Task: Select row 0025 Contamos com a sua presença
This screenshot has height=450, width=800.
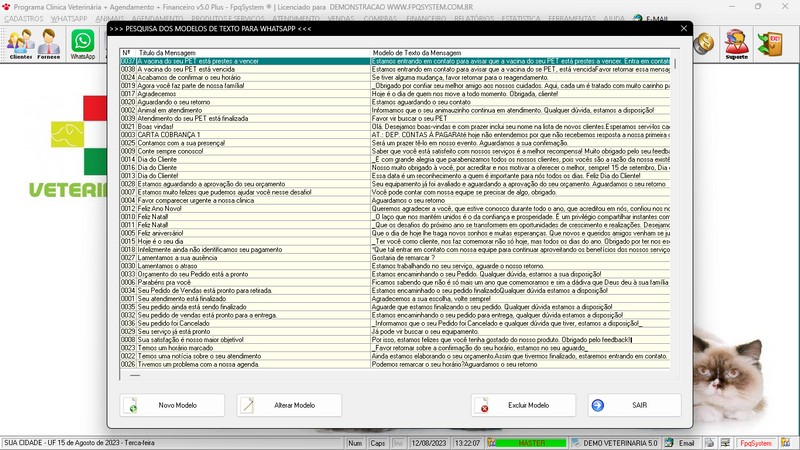Action: tap(395, 143)
